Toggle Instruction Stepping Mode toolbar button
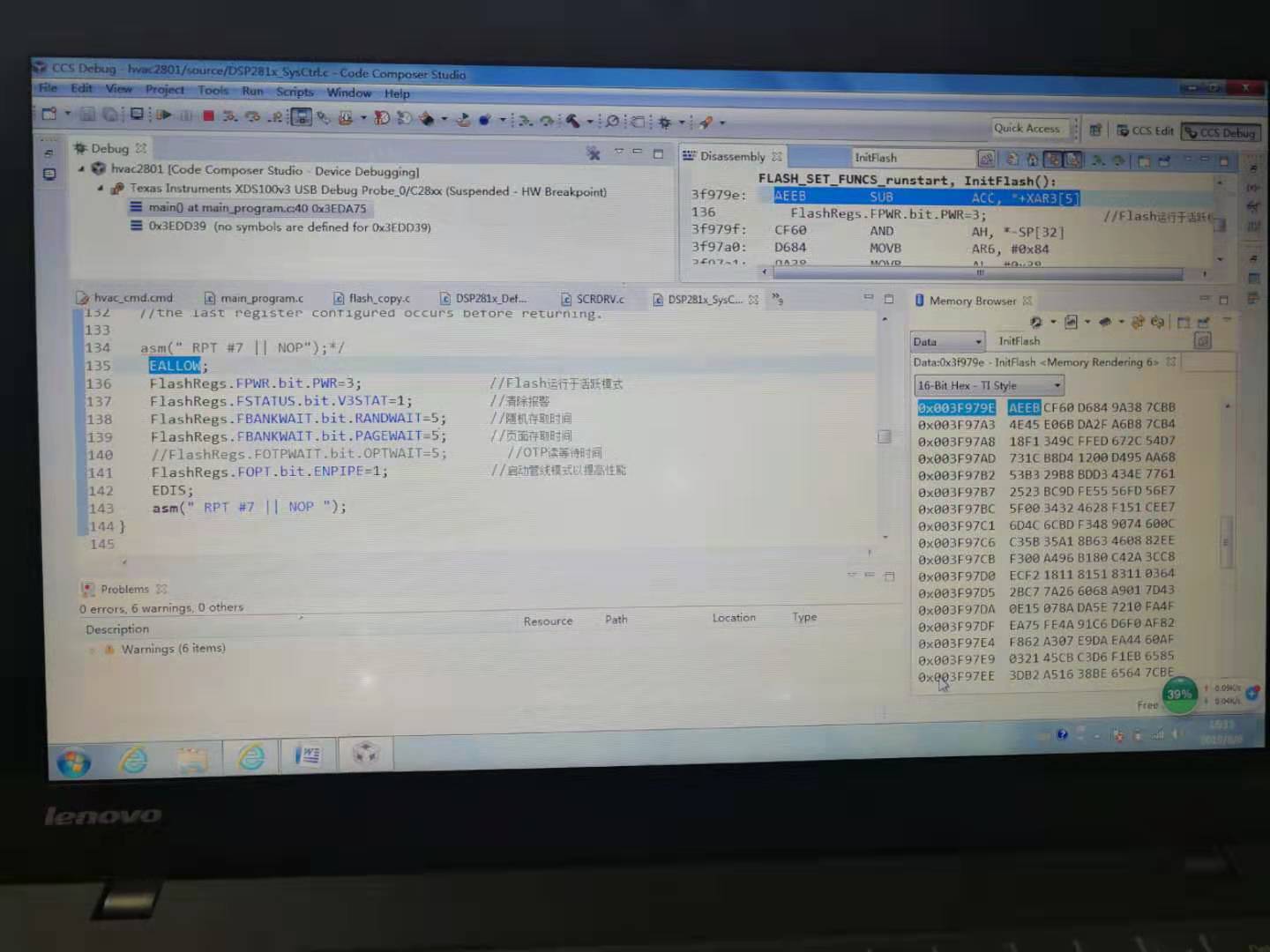 click(301, 116)
